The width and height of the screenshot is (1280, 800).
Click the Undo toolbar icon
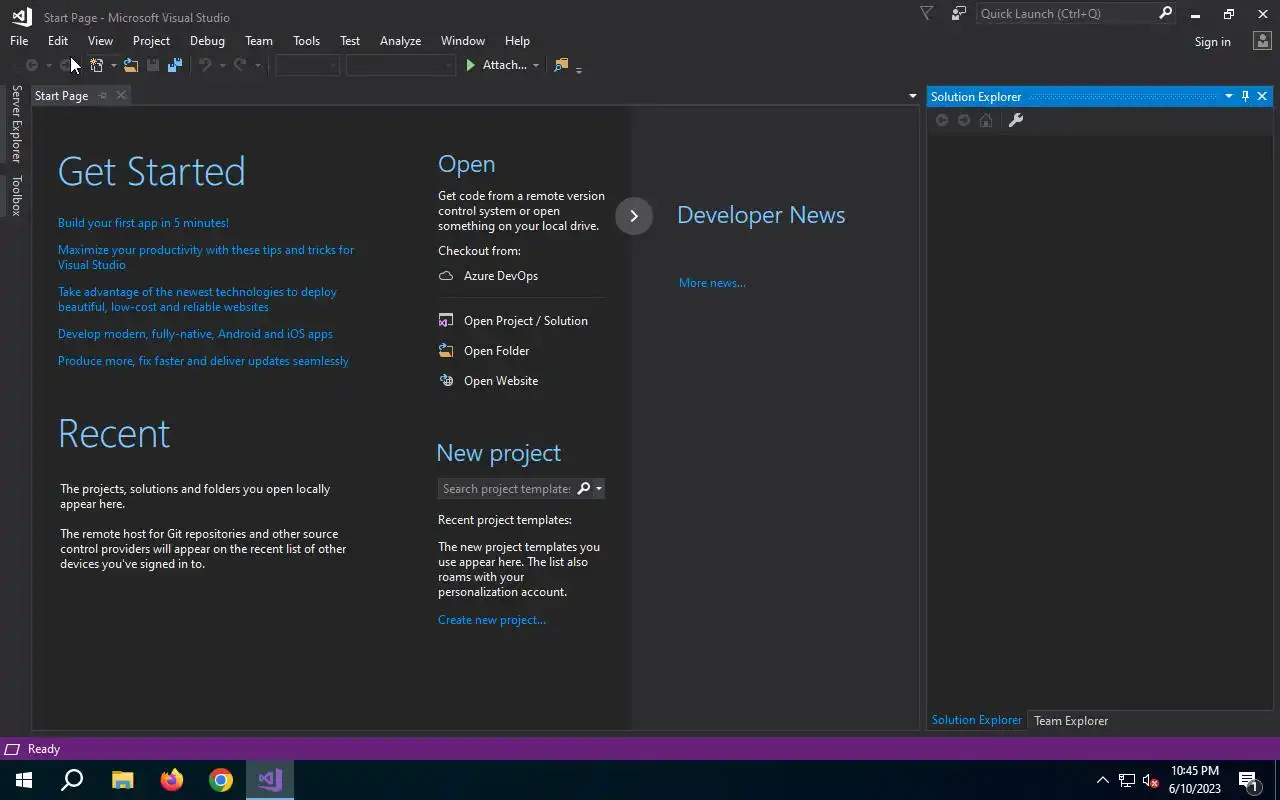click(205, 65)
